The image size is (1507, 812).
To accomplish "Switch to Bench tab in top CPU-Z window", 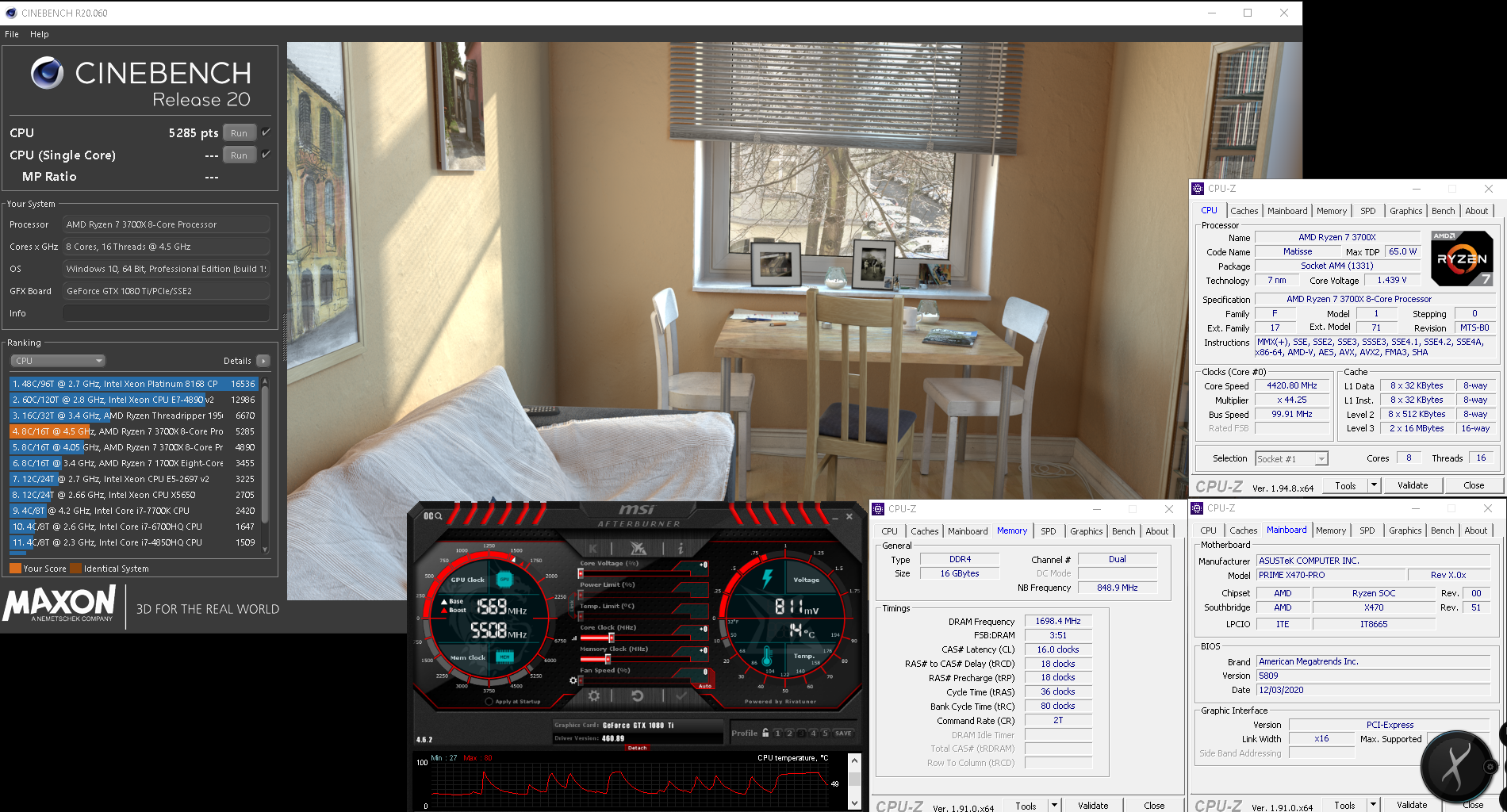I will [x=1443, y=211].
